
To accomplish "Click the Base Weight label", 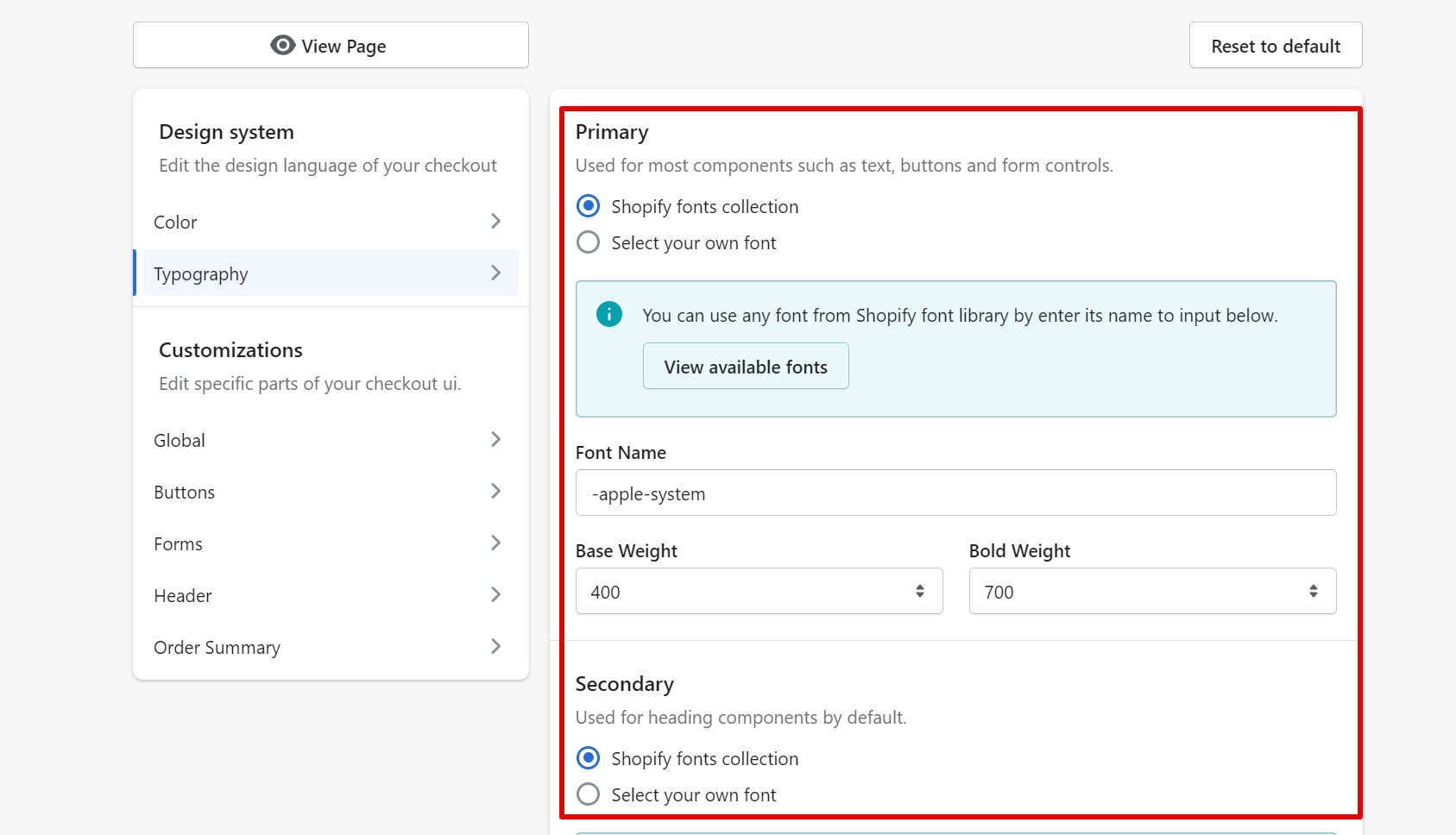I will coord(627,551).
